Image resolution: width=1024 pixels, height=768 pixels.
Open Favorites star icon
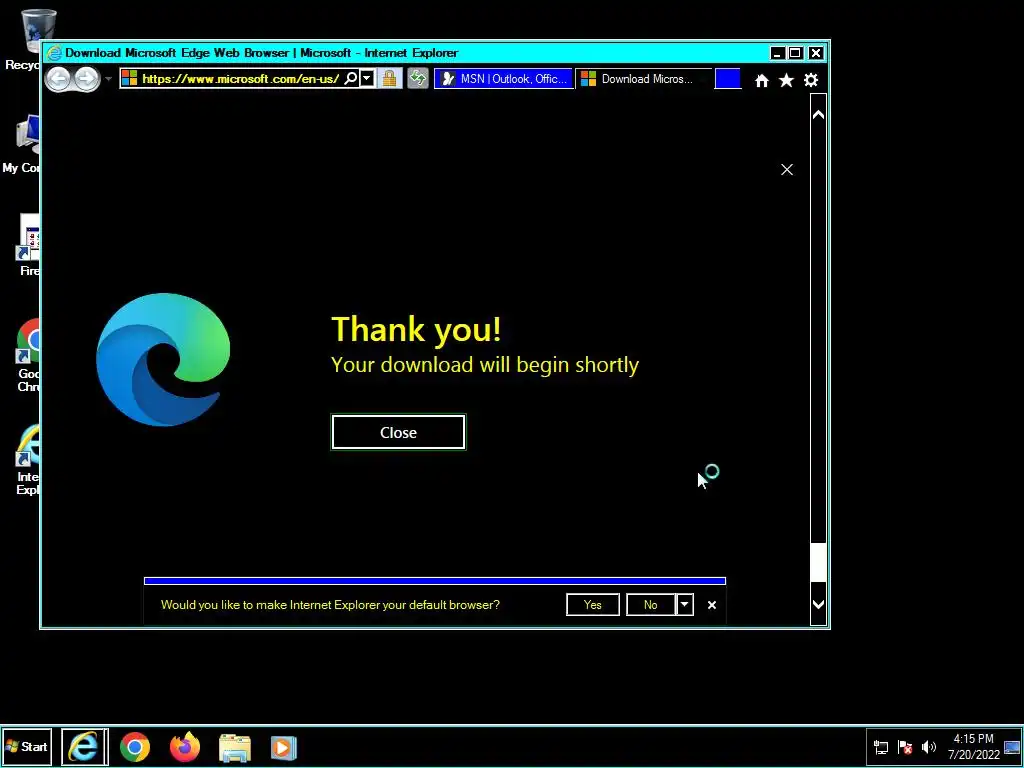click(x=786, y=80)
